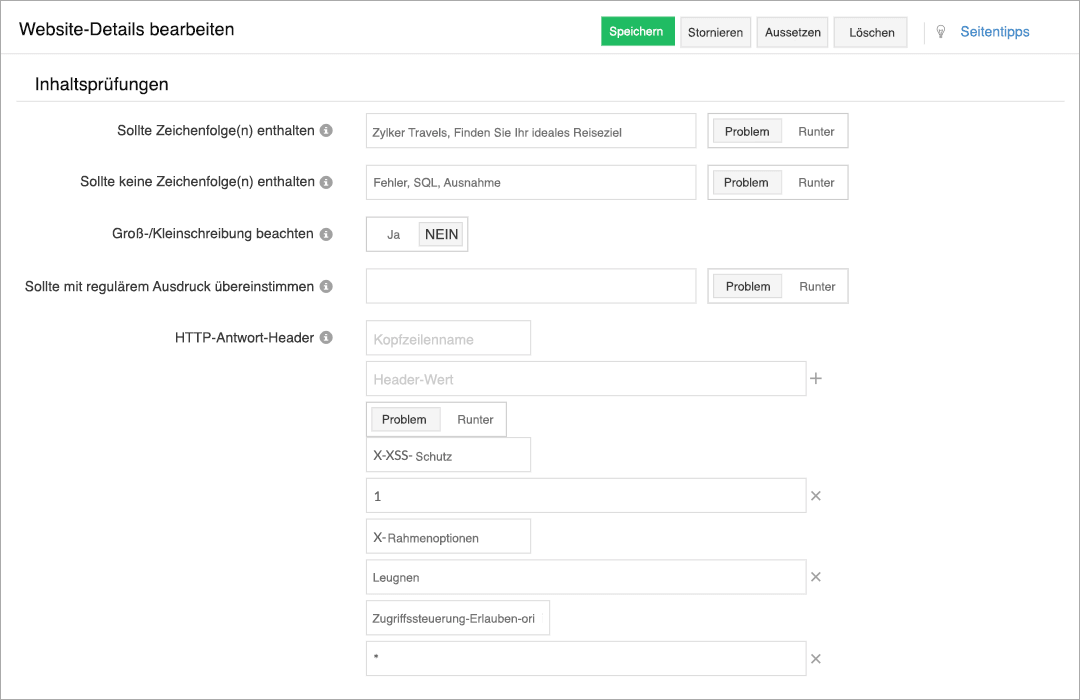Switch HTTP header severity to "Runter"
Screen dimensions: 1080x700
tap(475, 419)
